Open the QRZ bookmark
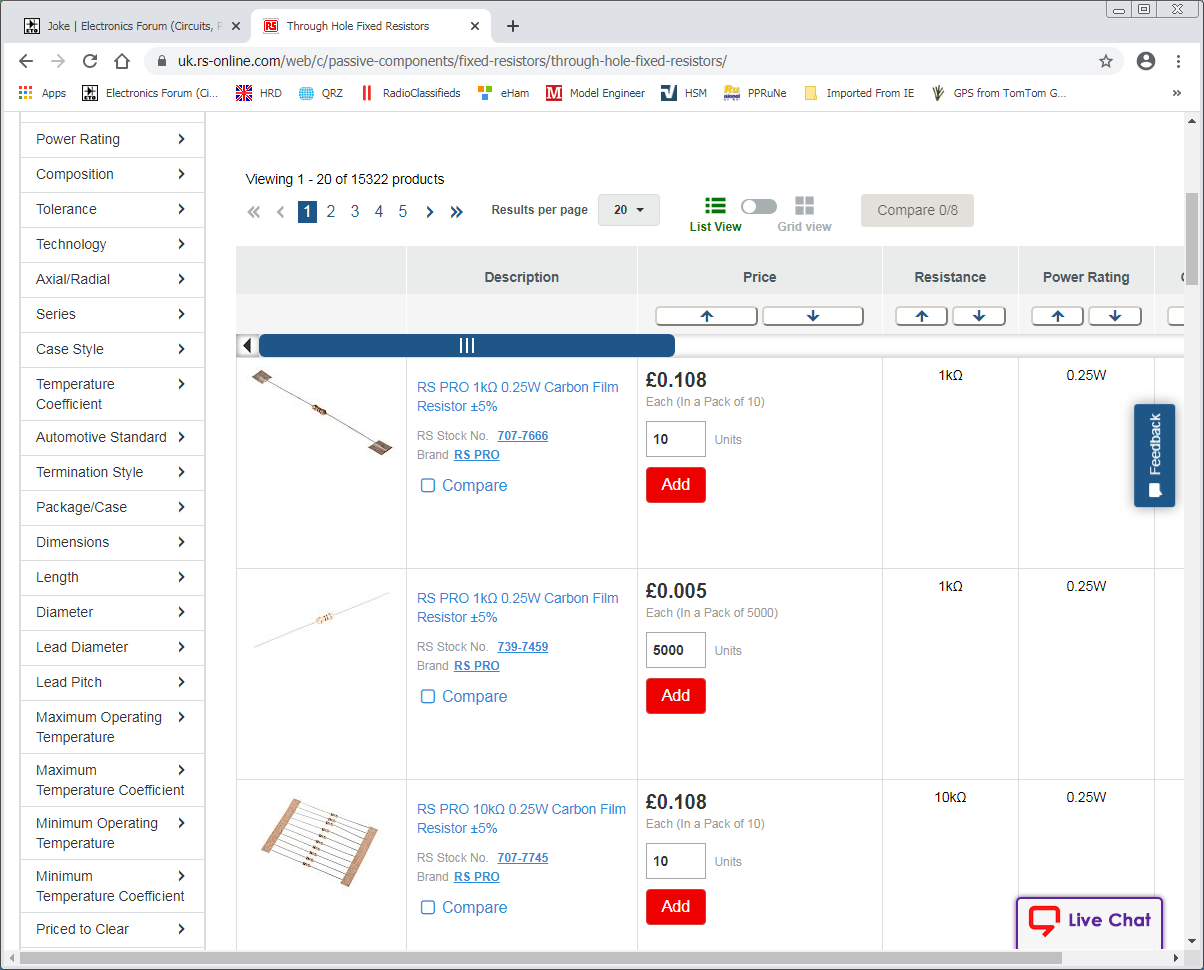The height and width of the screenshot is (970, 1204). click(320, 93)
